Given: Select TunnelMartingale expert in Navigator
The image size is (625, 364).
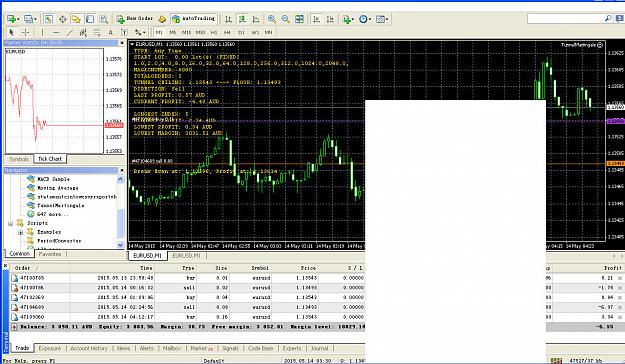Looking at the screenshot, I should [x=61, y=205].
